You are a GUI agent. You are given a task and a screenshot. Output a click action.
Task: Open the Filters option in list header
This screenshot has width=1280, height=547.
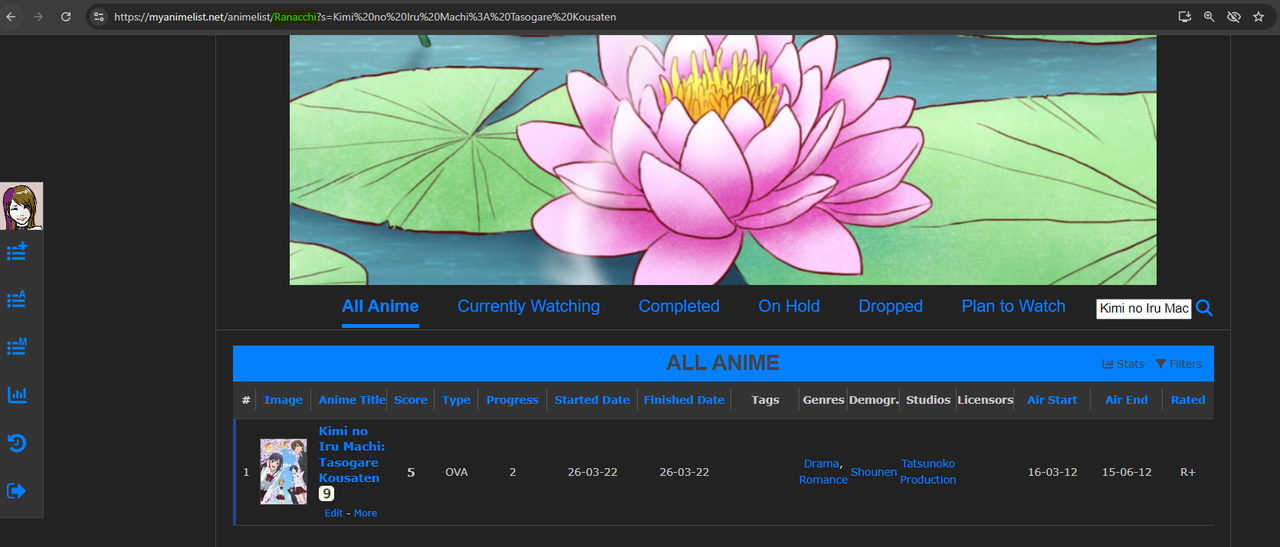pos(1178,364)
